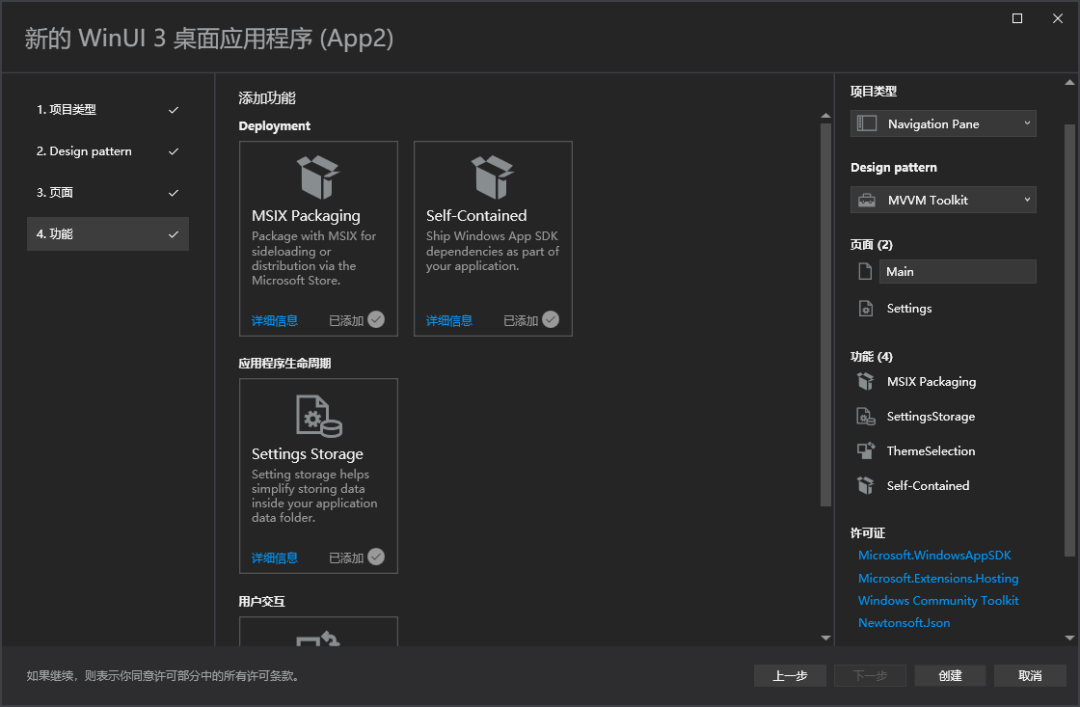Viewport: 1080px width, 707px height.
Task: Click MSIX Packaging icon in features list
Action: coord(866,381)
